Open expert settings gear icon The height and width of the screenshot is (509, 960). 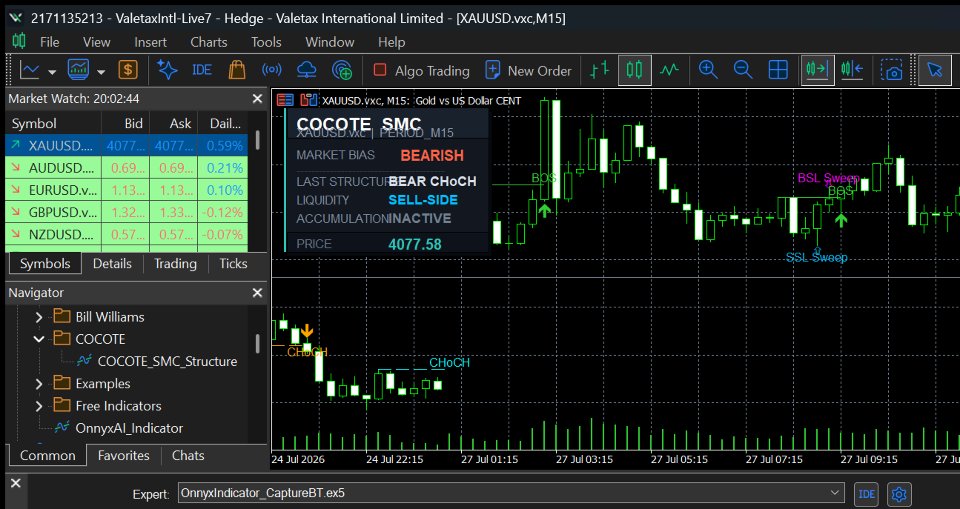[x=899, y=494]
